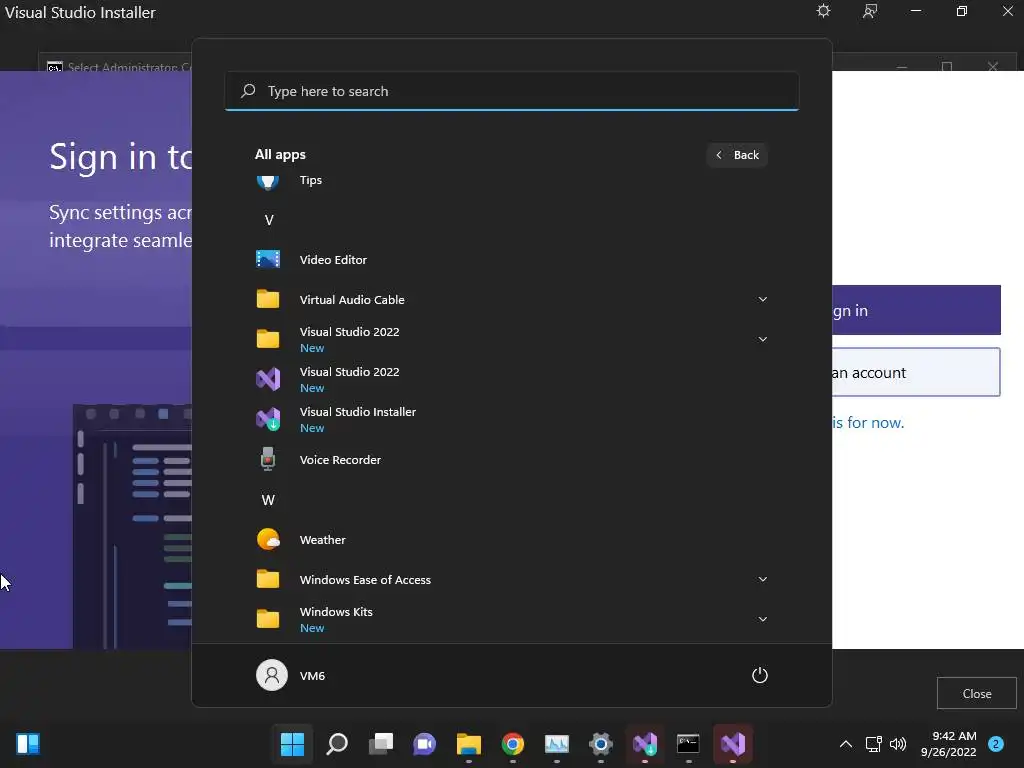Viewport: 1024px width, 768px height.
Task: Switch to Visual Studio taskbar icon
Action: 733,744
